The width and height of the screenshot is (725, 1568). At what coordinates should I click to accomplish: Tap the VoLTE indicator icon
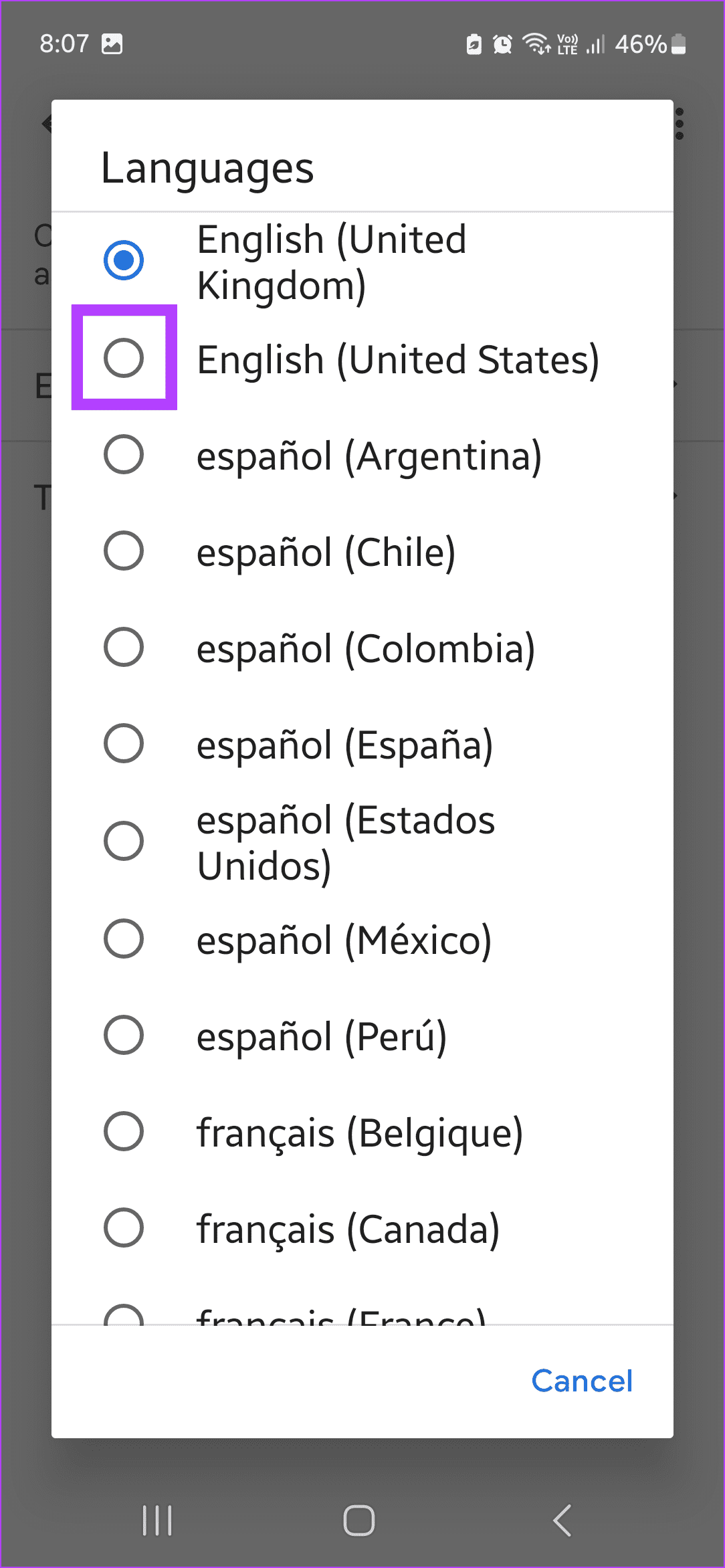[566, 43]
